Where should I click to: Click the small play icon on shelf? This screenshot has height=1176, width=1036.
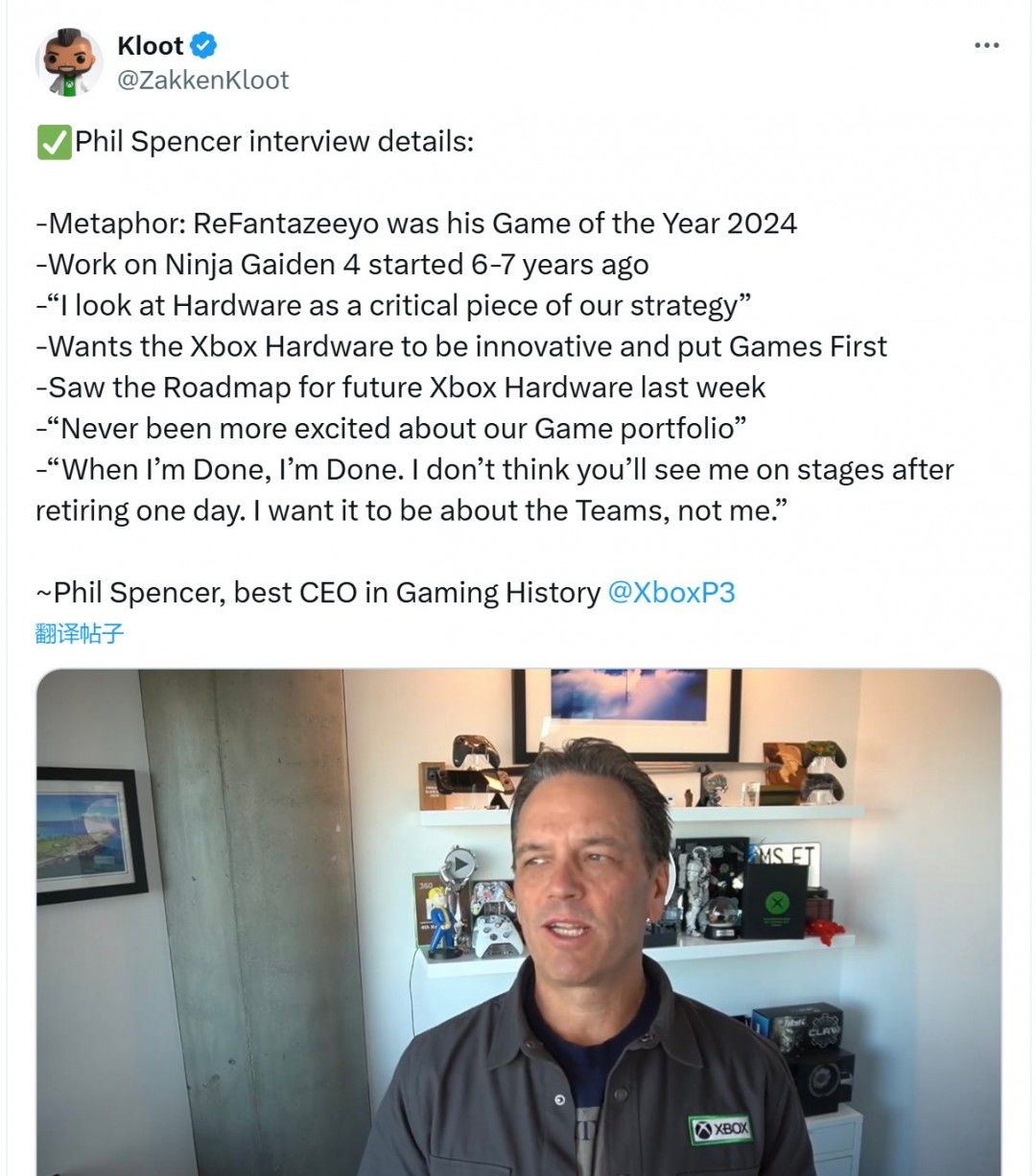tap(460, 865)
